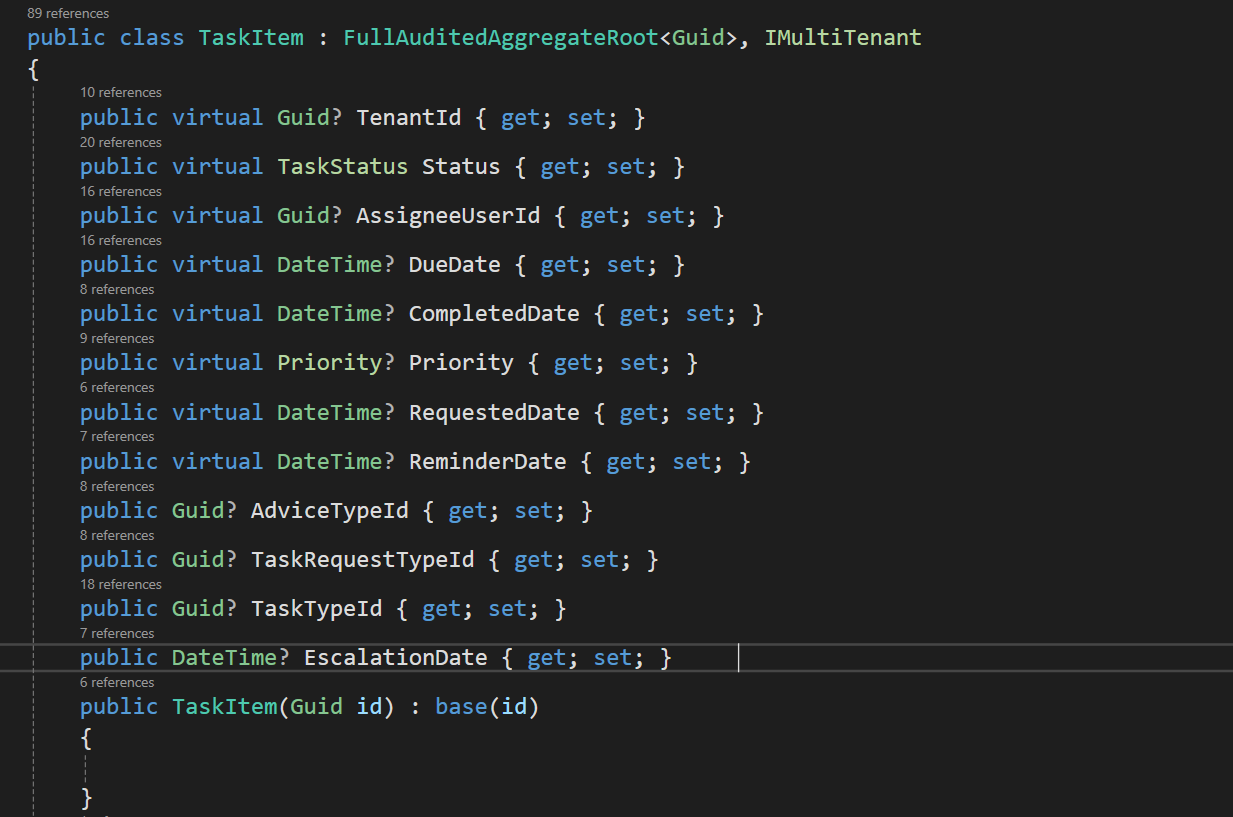Click the 10 references link above TenantId
This screenshot has width=1233, height=817.
coord(121,92)
